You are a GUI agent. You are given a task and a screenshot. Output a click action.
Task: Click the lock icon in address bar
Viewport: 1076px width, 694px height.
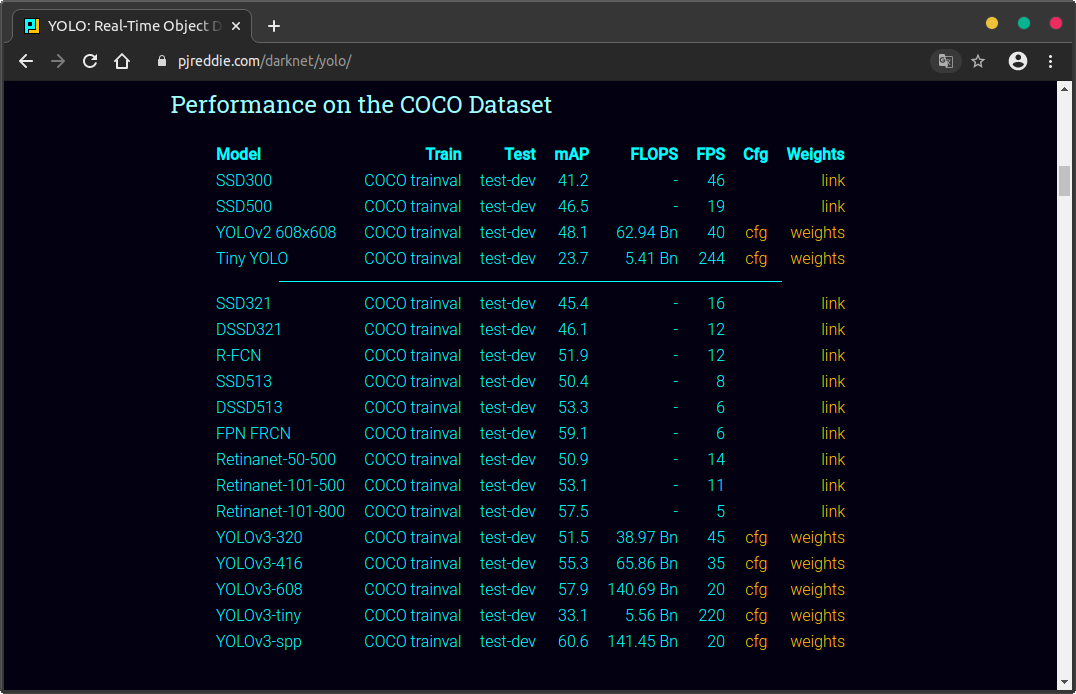pyautogui.click(x=162, y=61)
